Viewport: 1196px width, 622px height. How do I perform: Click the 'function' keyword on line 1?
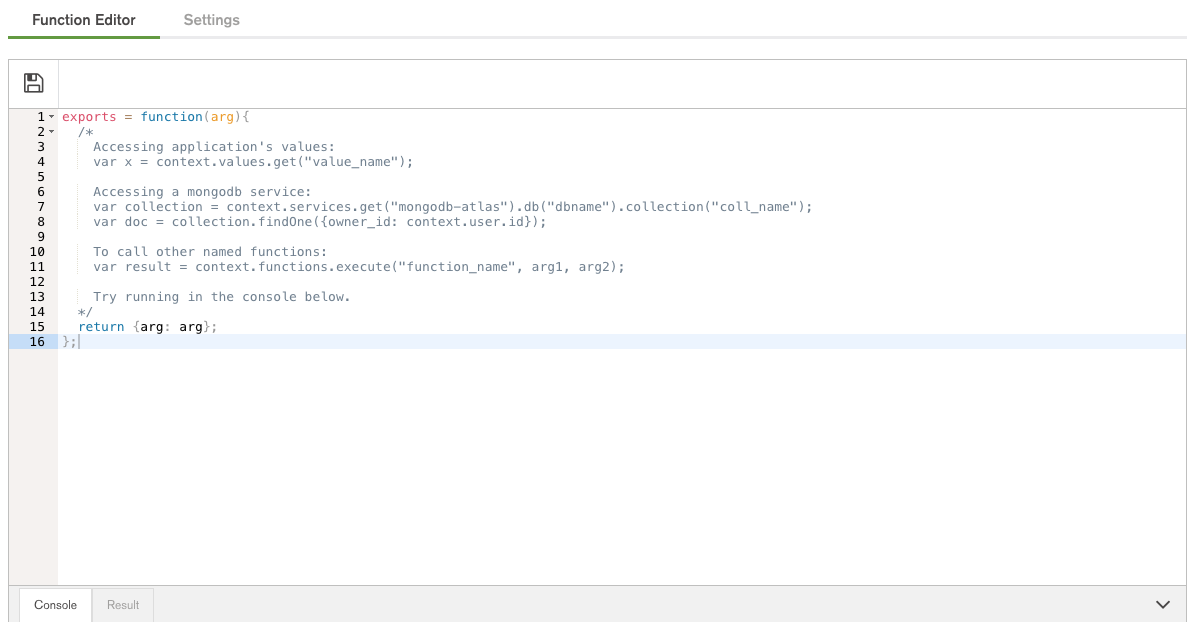pos(172,117)
